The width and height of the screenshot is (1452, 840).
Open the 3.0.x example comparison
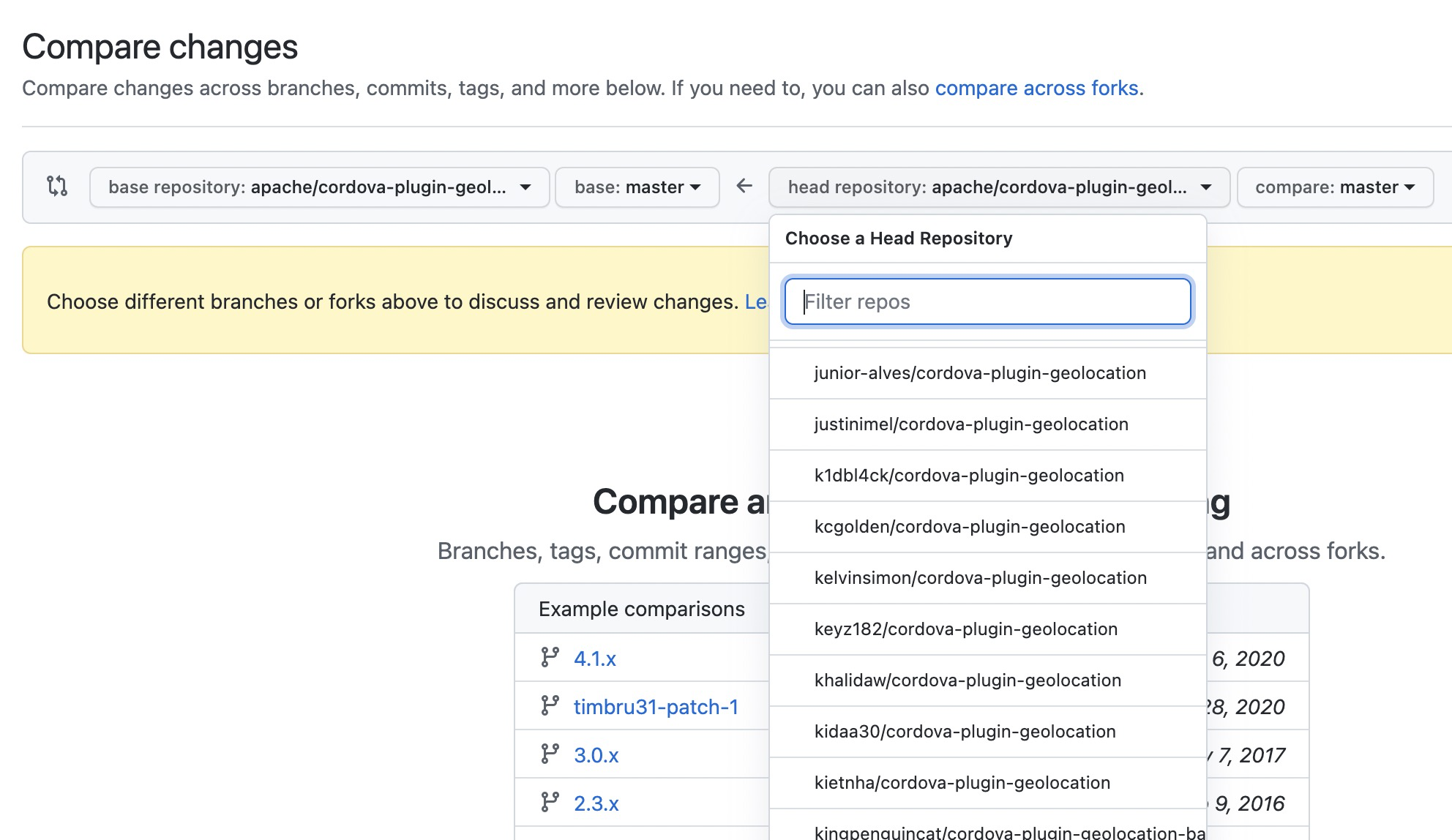[x=596, y=755]
